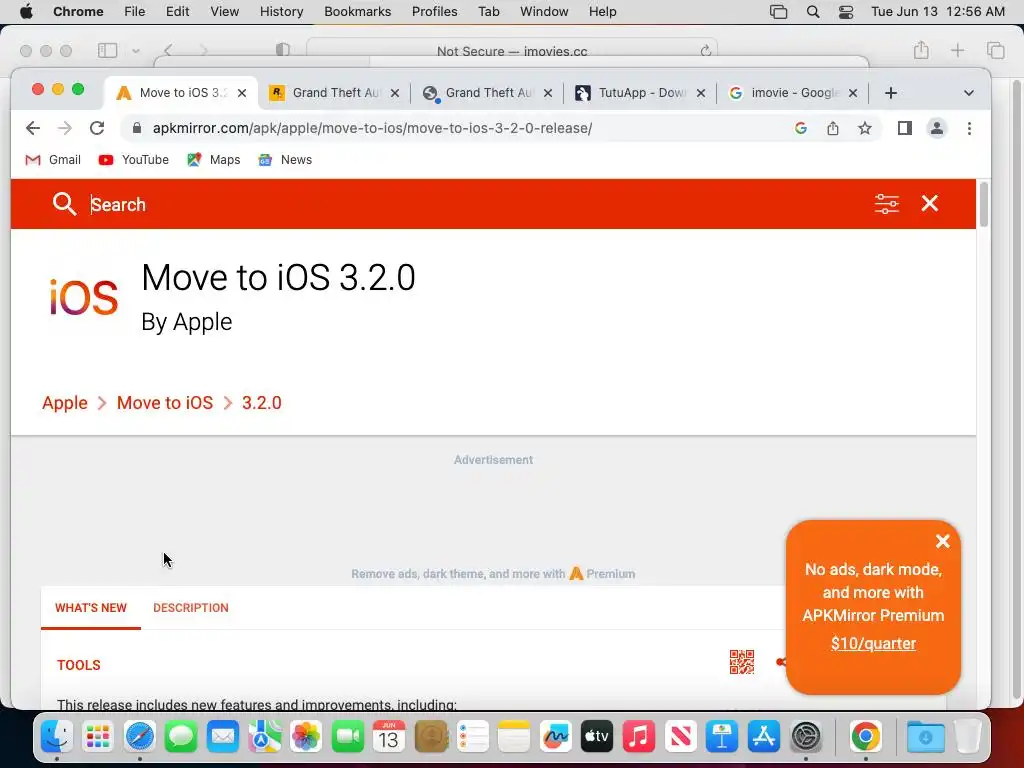Open News bookmark
Image resolution: width=1024 pixels, height=768 pixels.
point(285,159)
